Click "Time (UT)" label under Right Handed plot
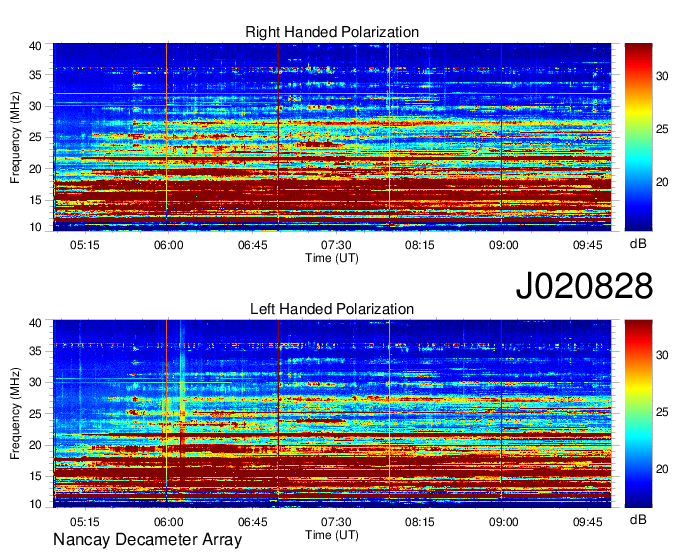The height and width of the screenshot is (552, 680). [332, 258]
